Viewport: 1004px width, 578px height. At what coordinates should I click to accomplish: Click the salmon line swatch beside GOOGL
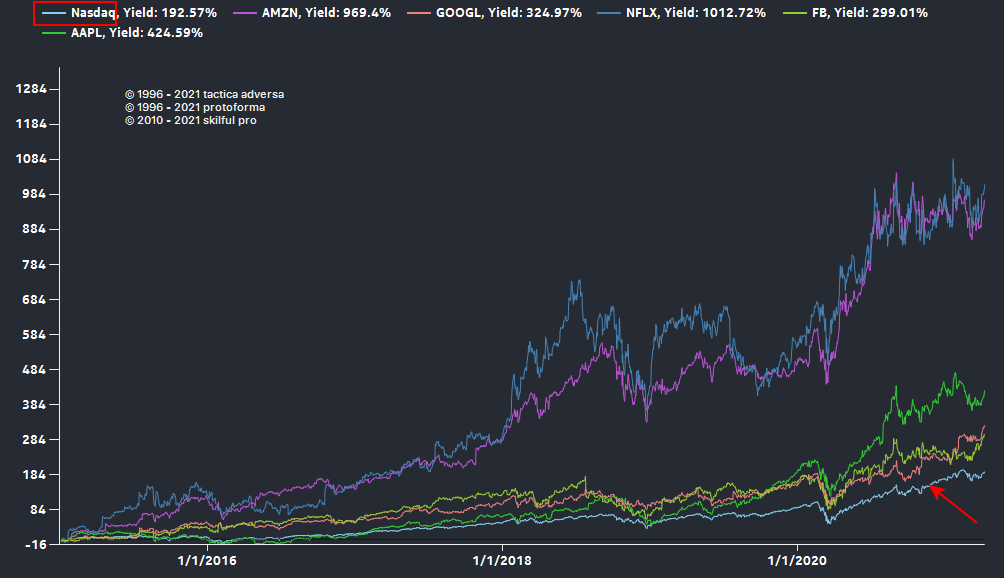[x=418, y=13]
